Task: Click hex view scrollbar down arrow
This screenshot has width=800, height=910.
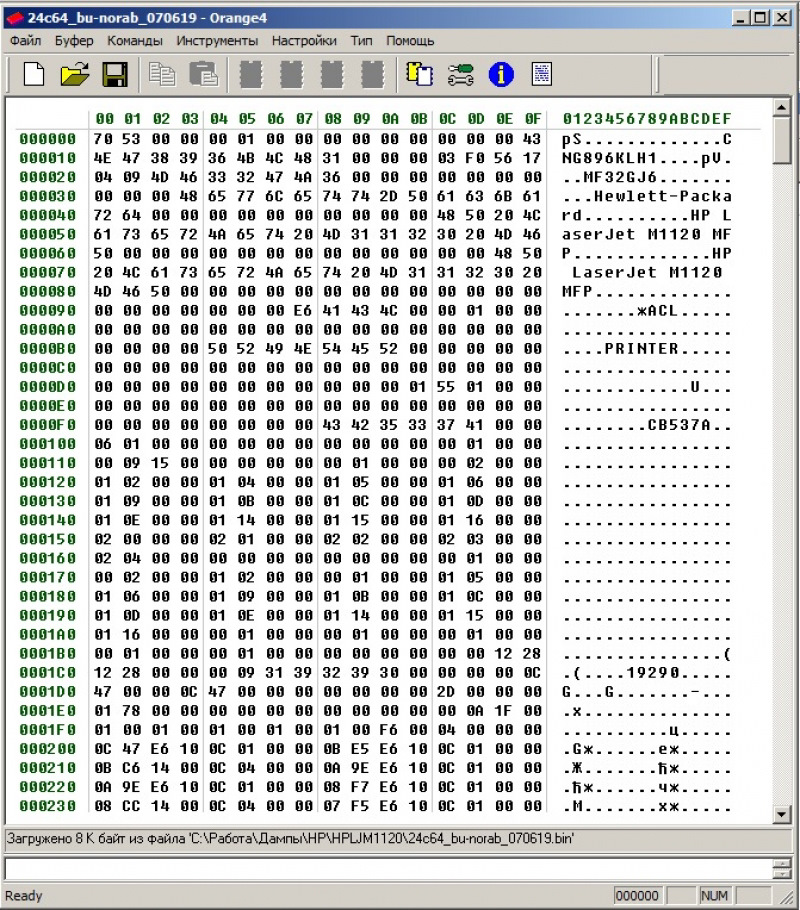Action: pos(782,814)
